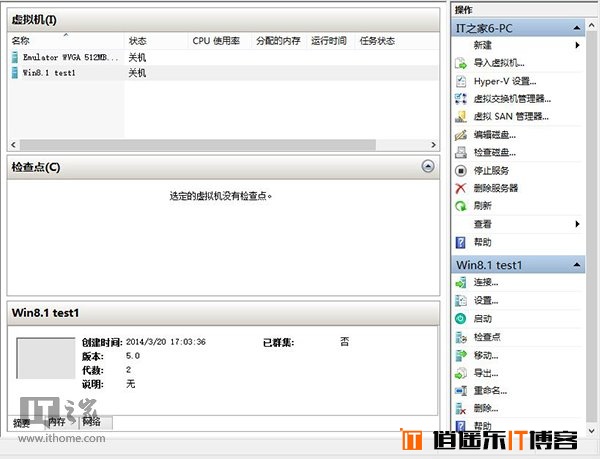Click the 停止服务 stop icon
Image resolution: width=600 pixels, height=459 pixels.
(461, 170)
